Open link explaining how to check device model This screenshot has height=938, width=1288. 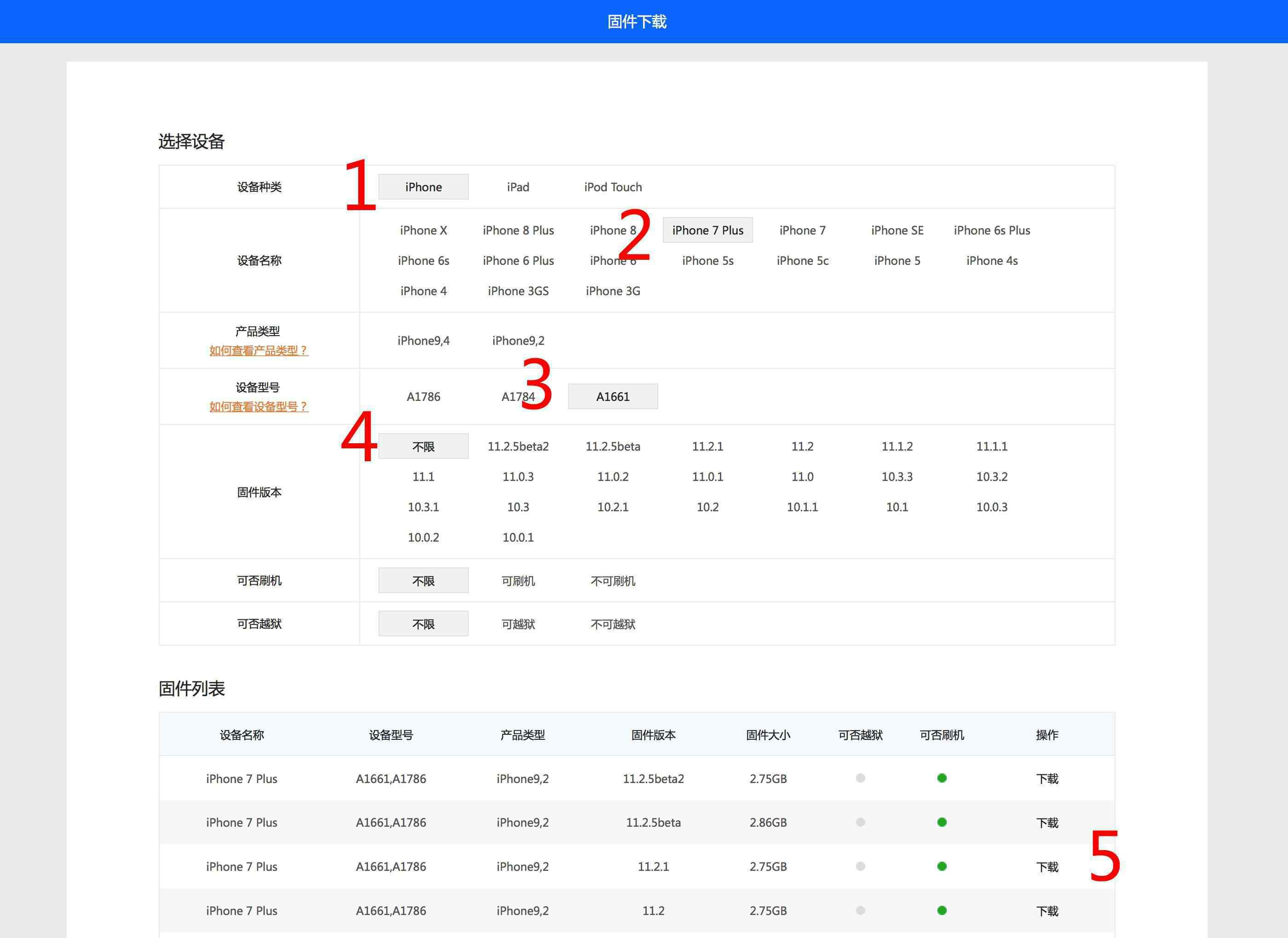259,406
